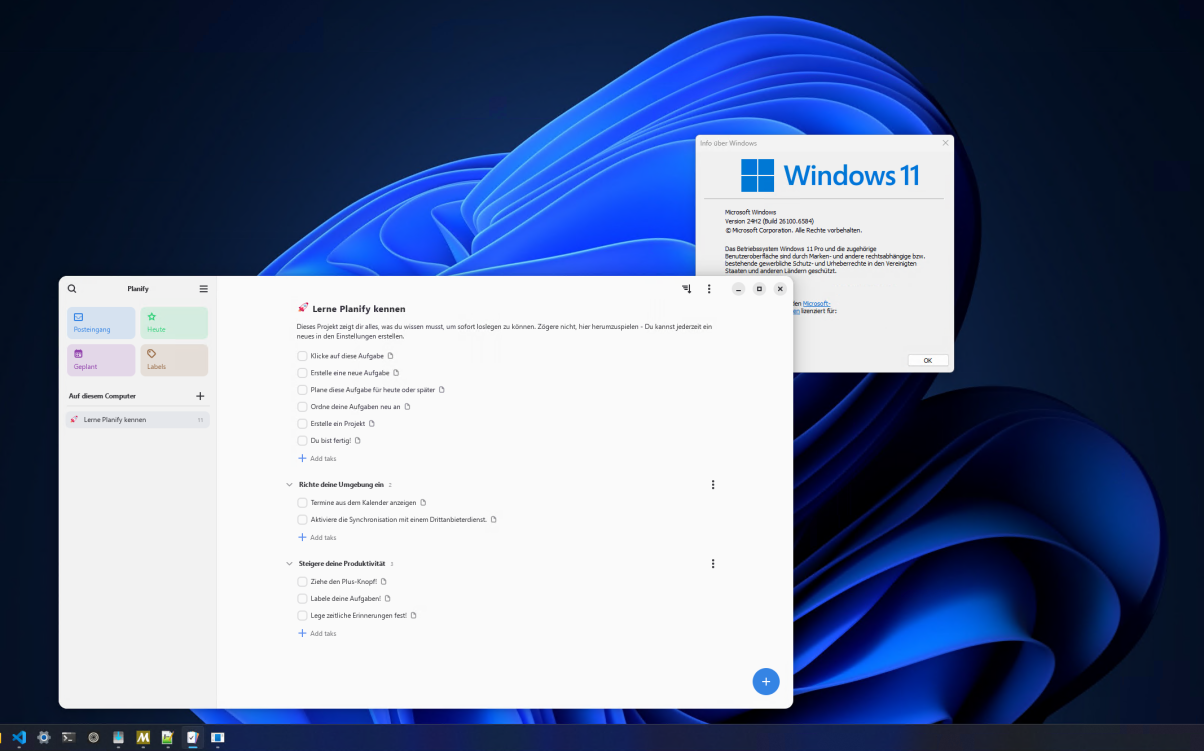The width and height of the screenshot is (1204, 751).
Task: Open the hamburger menu in the sidebar
Action: point(203,288)
